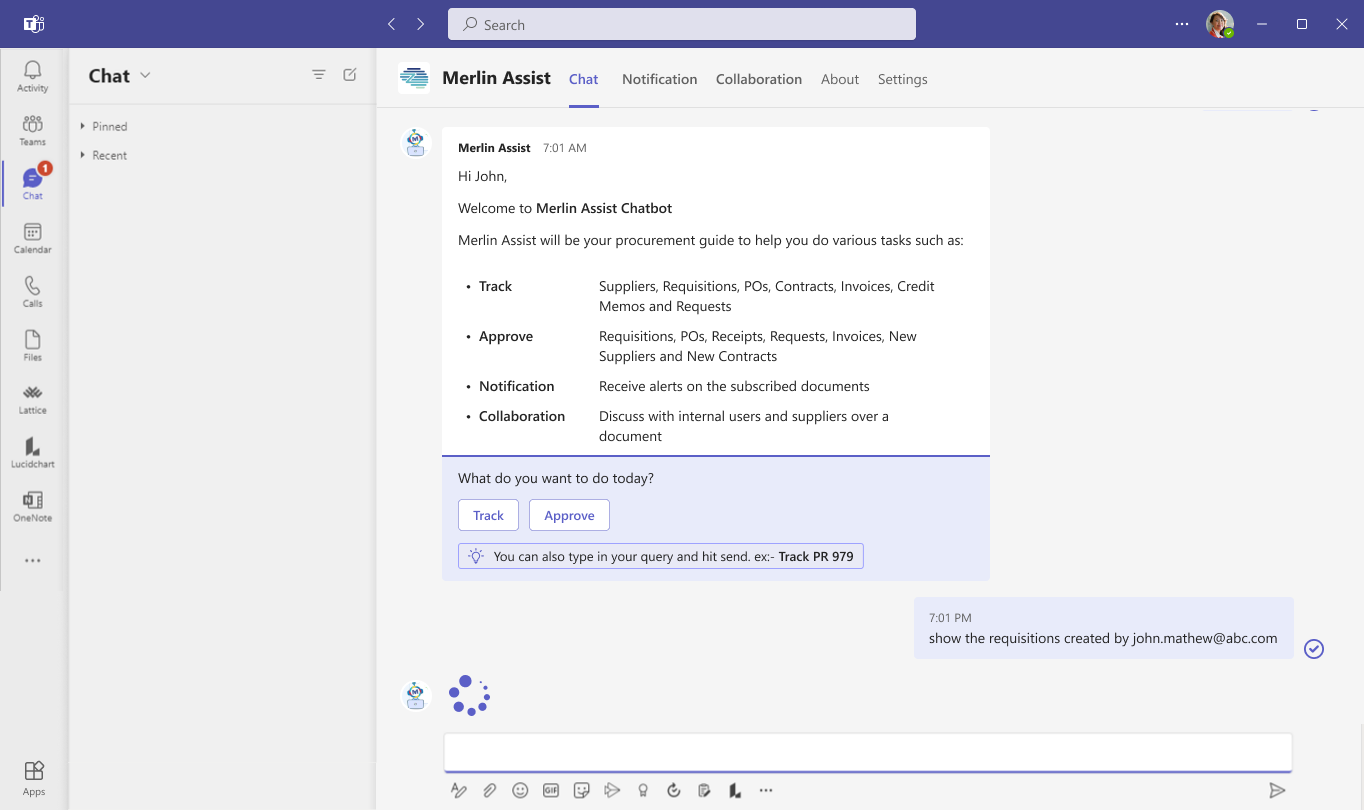1364x810 pixels.
Task: Switch to the Chat tab
Action: tap(584, 79)
